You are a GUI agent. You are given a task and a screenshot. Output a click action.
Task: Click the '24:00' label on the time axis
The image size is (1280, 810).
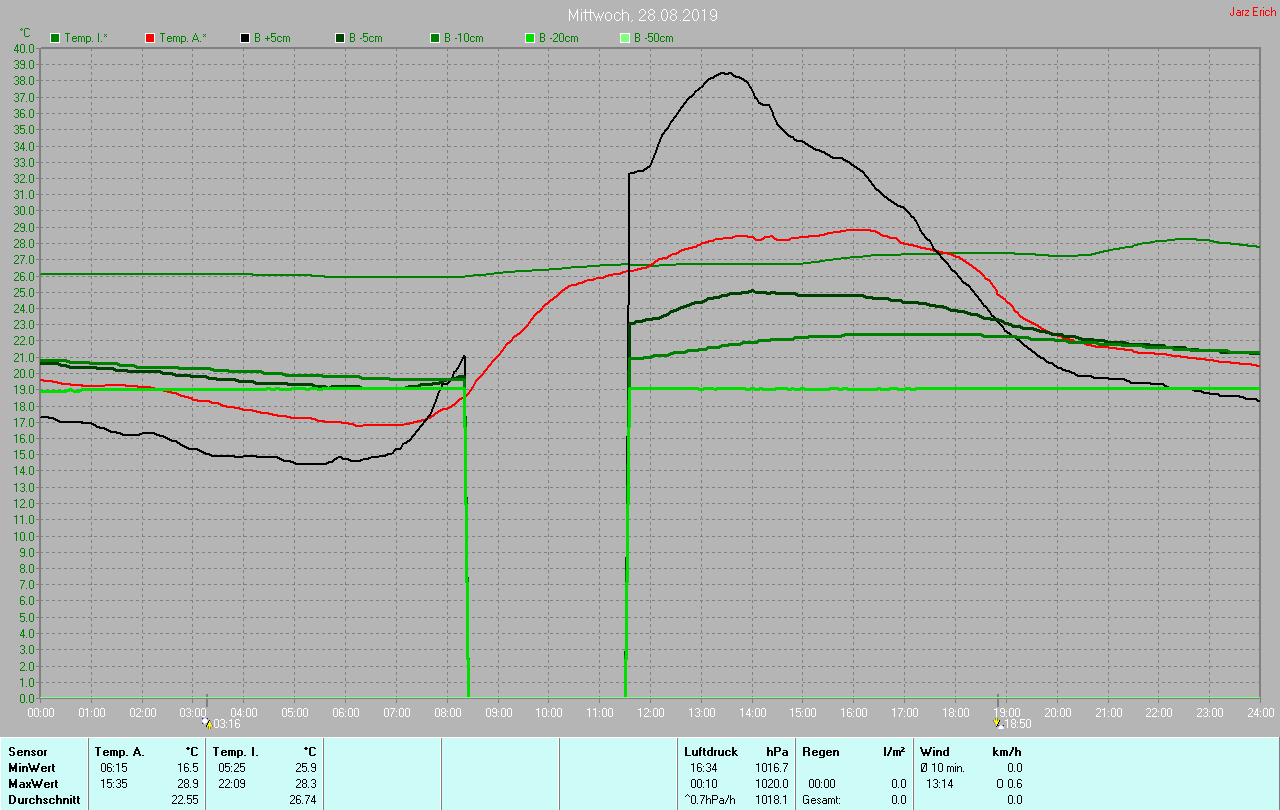[1261, 712]
